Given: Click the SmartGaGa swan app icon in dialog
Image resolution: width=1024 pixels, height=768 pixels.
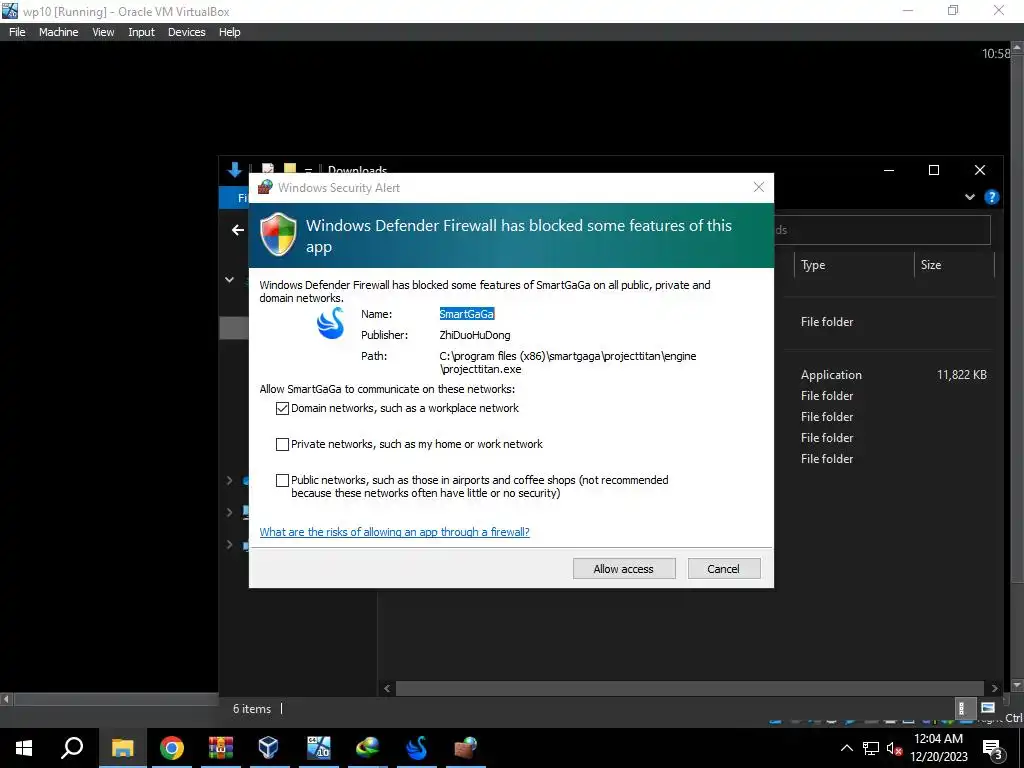Looking at the screenshot, I should click(x=330, y=323).
